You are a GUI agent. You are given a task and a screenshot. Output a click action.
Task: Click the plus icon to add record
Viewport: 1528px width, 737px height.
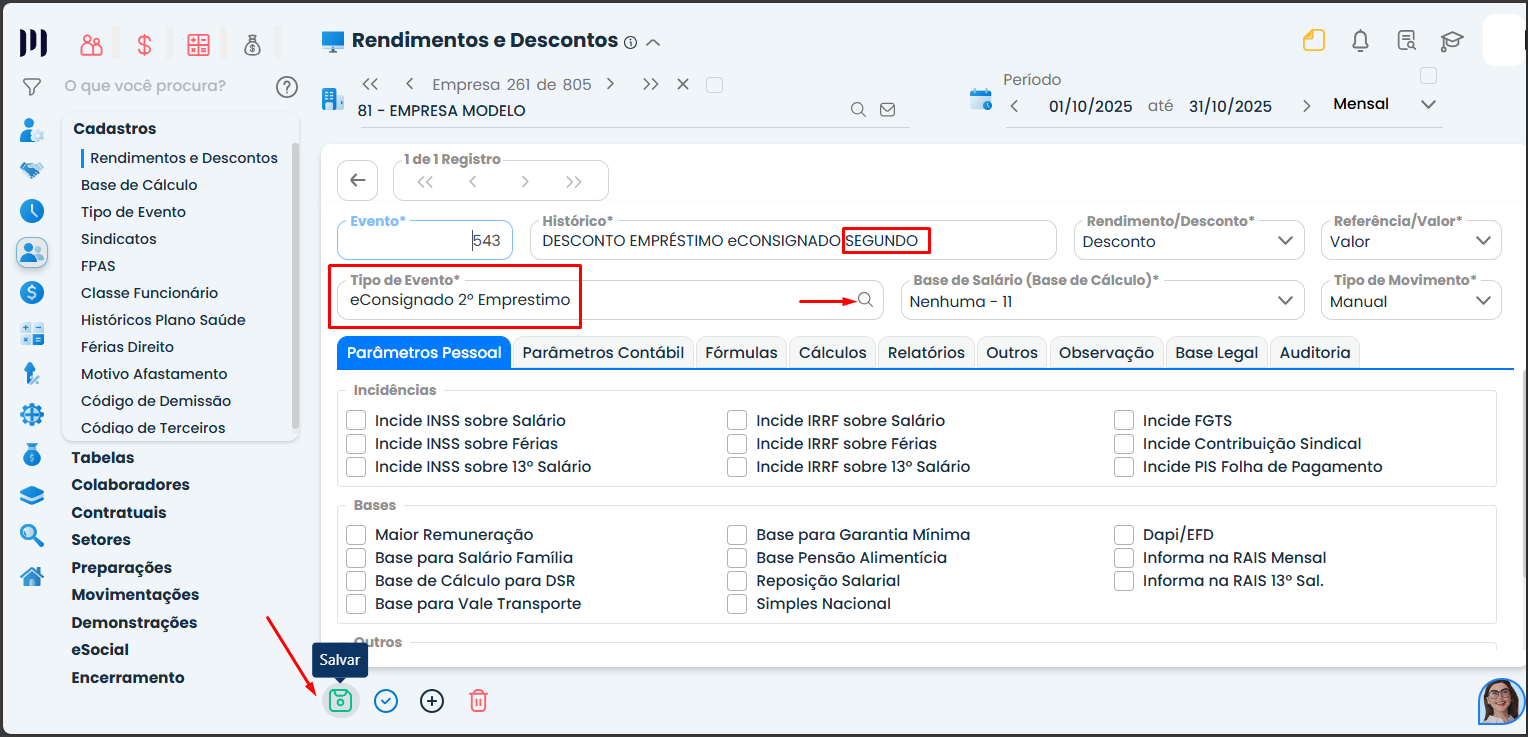(432, 701)
